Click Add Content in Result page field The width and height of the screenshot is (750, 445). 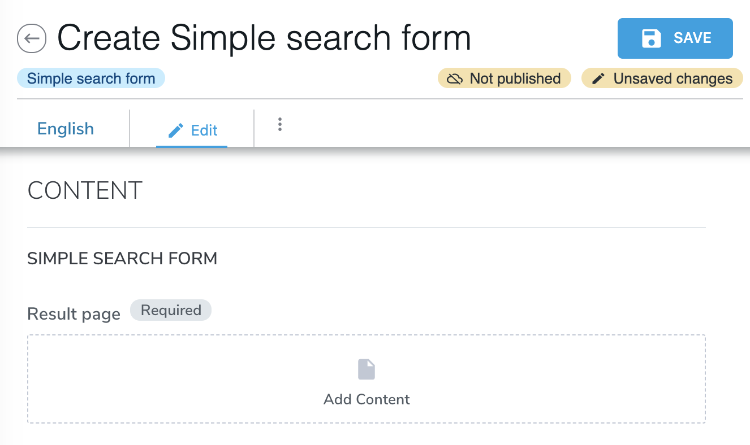click(x=366, y=399)
